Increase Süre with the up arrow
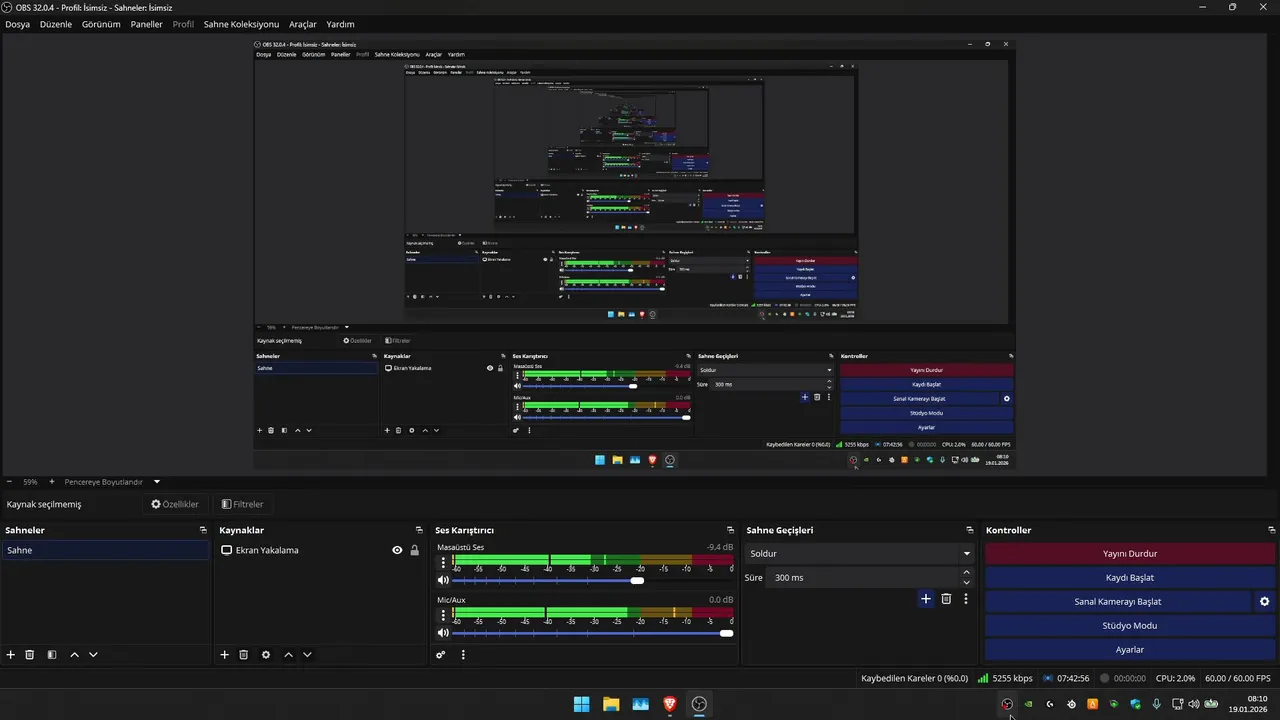This screenshot has height=720, width=1280. (x=966, y=573)
